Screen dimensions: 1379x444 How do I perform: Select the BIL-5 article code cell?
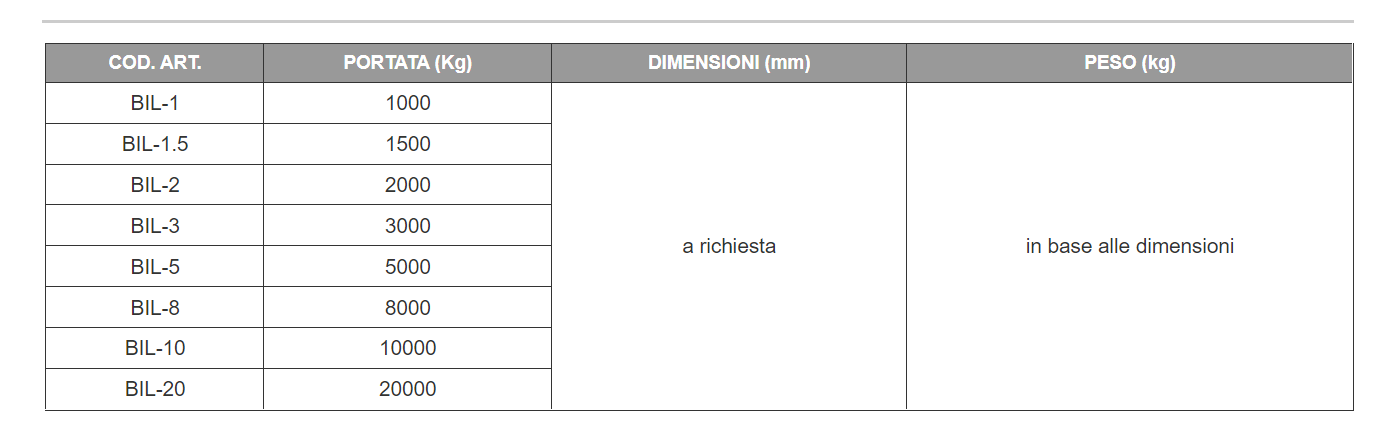(155, 267)
